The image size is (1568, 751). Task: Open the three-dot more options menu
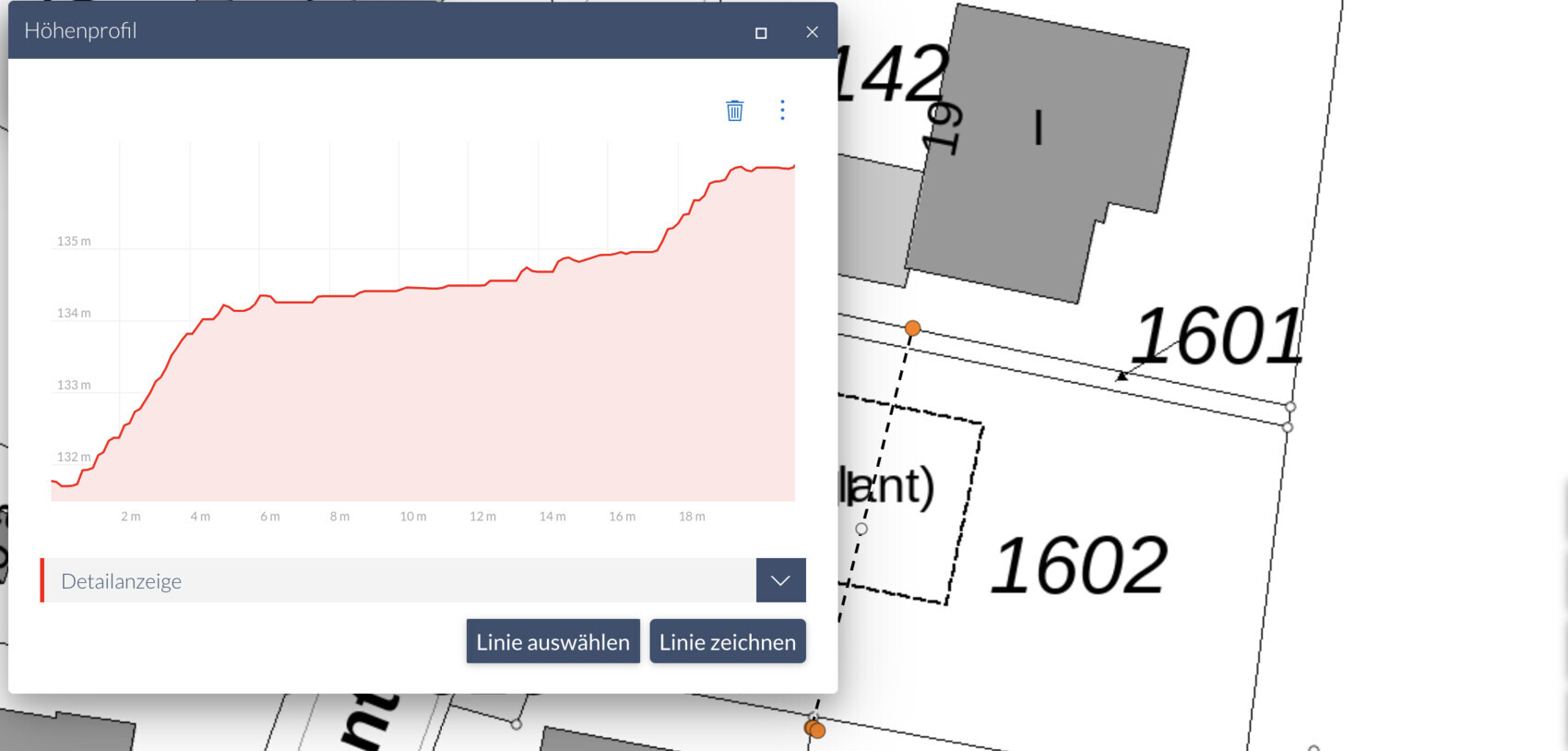[782, 111]
